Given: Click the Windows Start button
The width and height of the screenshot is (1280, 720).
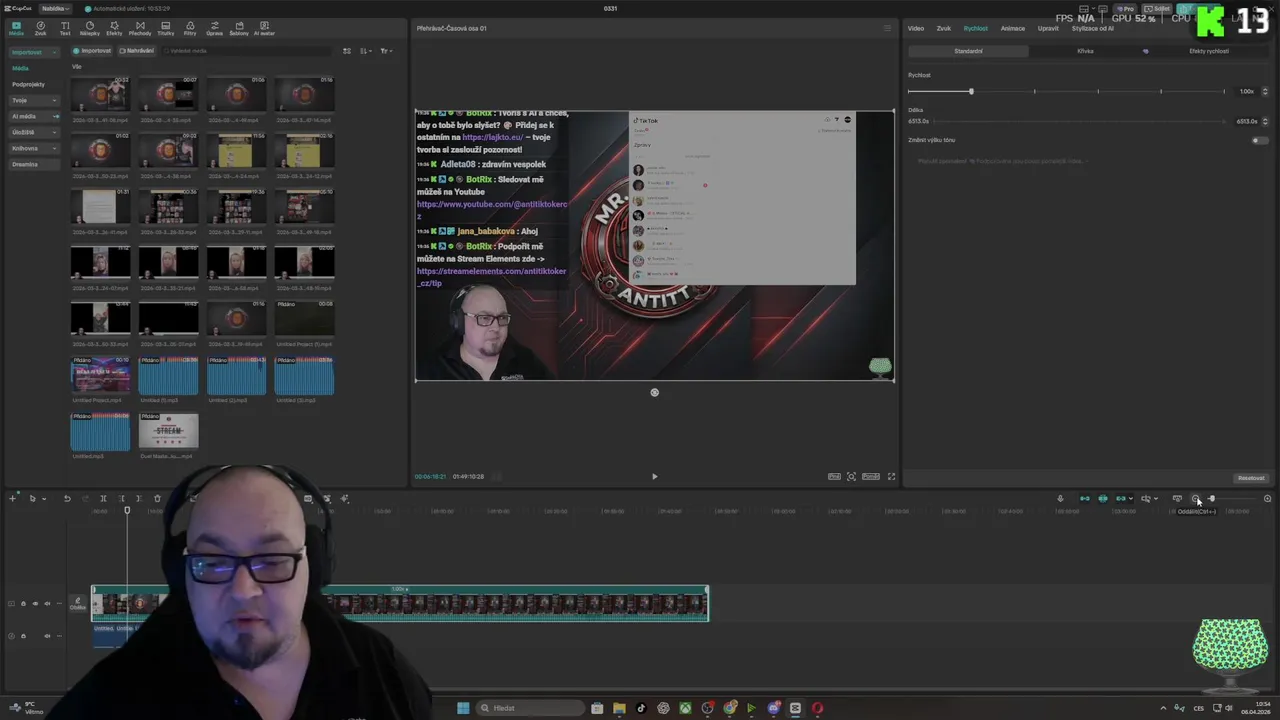Looking at the screenshot, I should point(463,708).
